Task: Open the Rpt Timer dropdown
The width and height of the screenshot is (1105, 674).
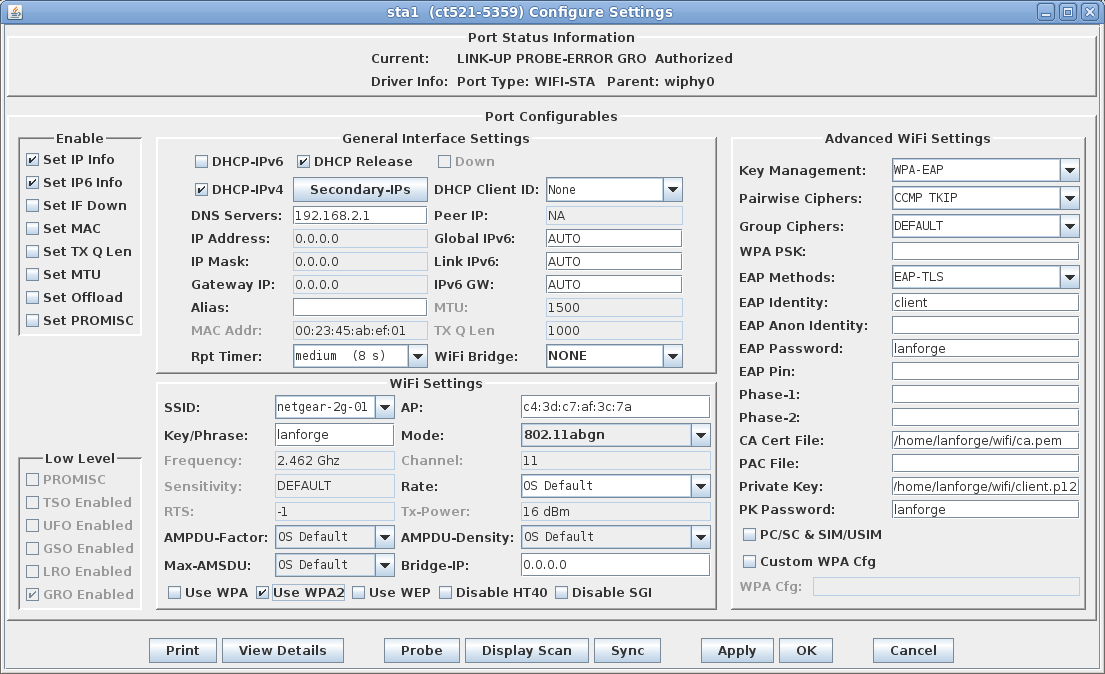Action: [x=417, y=355]
